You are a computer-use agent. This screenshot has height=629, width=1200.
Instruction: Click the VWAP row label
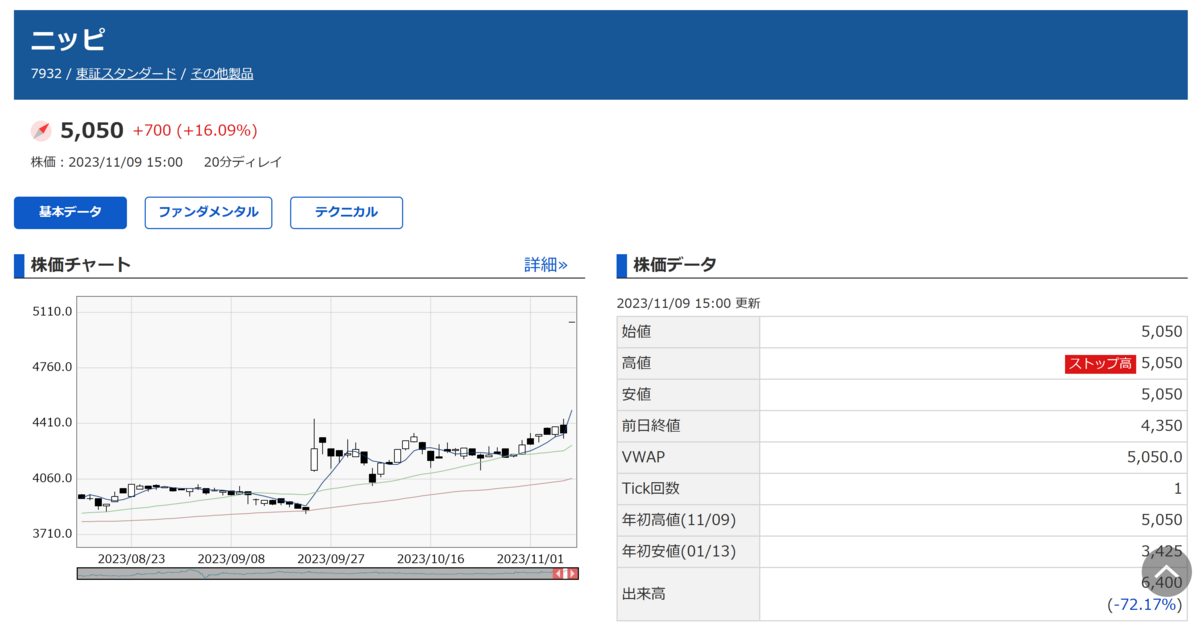pyautogui.click(x=644, y=457)
